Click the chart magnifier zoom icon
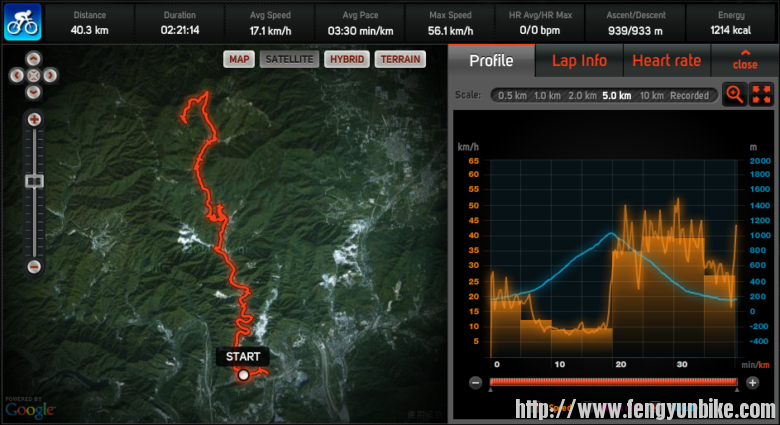Screen dimensions: 780x425 point(734,94)
